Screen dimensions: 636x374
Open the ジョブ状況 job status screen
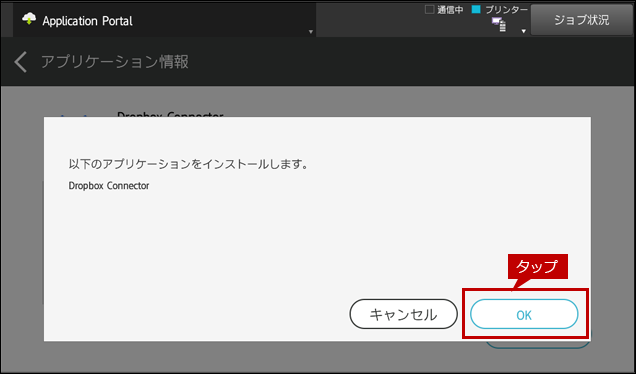point(581,20)
